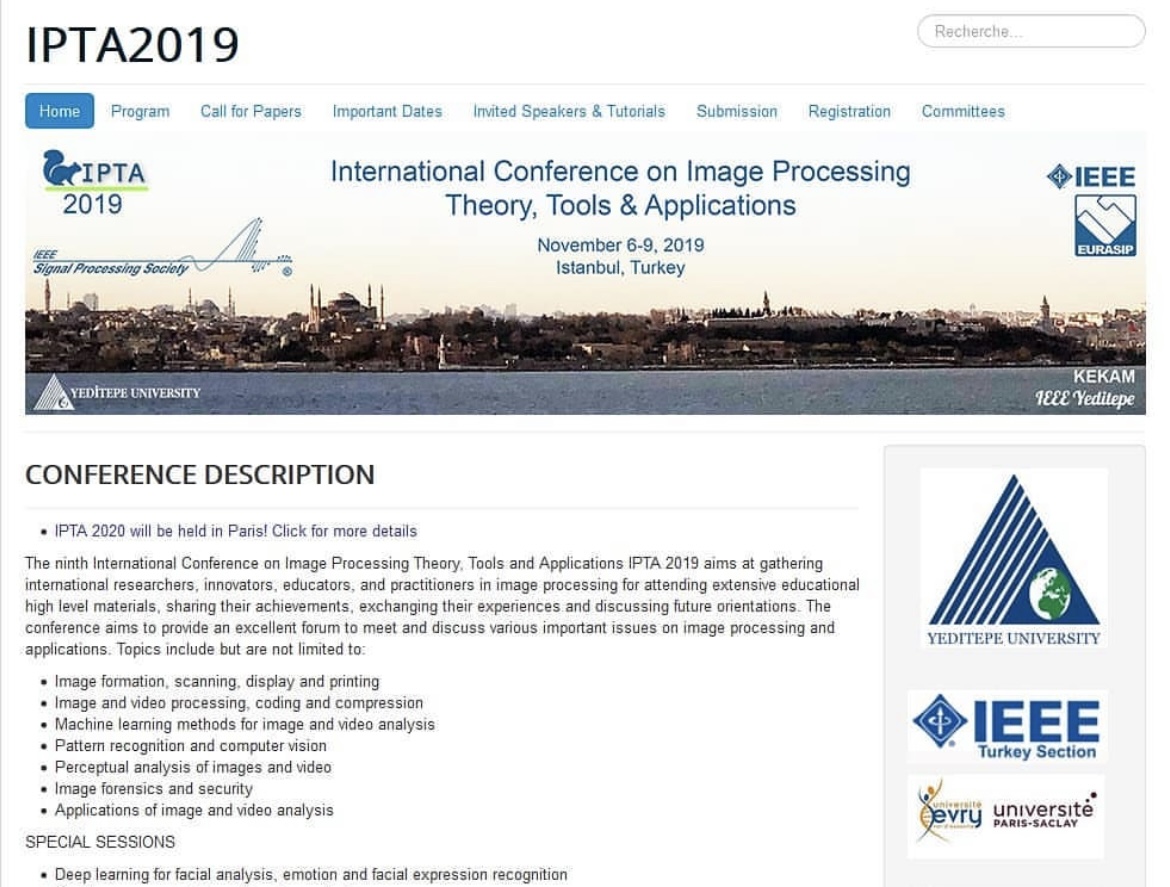Open Invited Speakers & Tutorials page
Screen dimensions: 1170x887
click(x=568, y=111)
